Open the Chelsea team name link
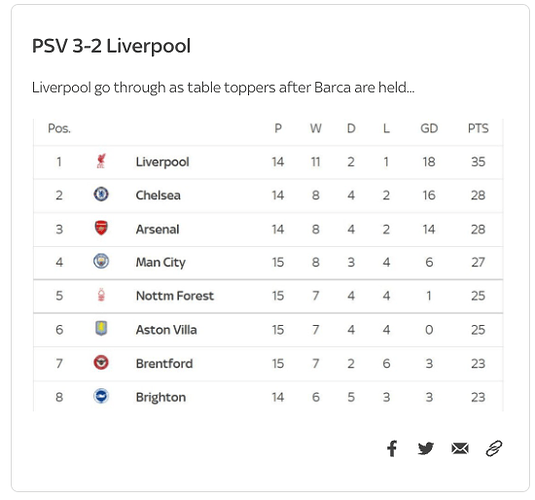The width and height of the screenshot is (535, 500). [158, 195]
